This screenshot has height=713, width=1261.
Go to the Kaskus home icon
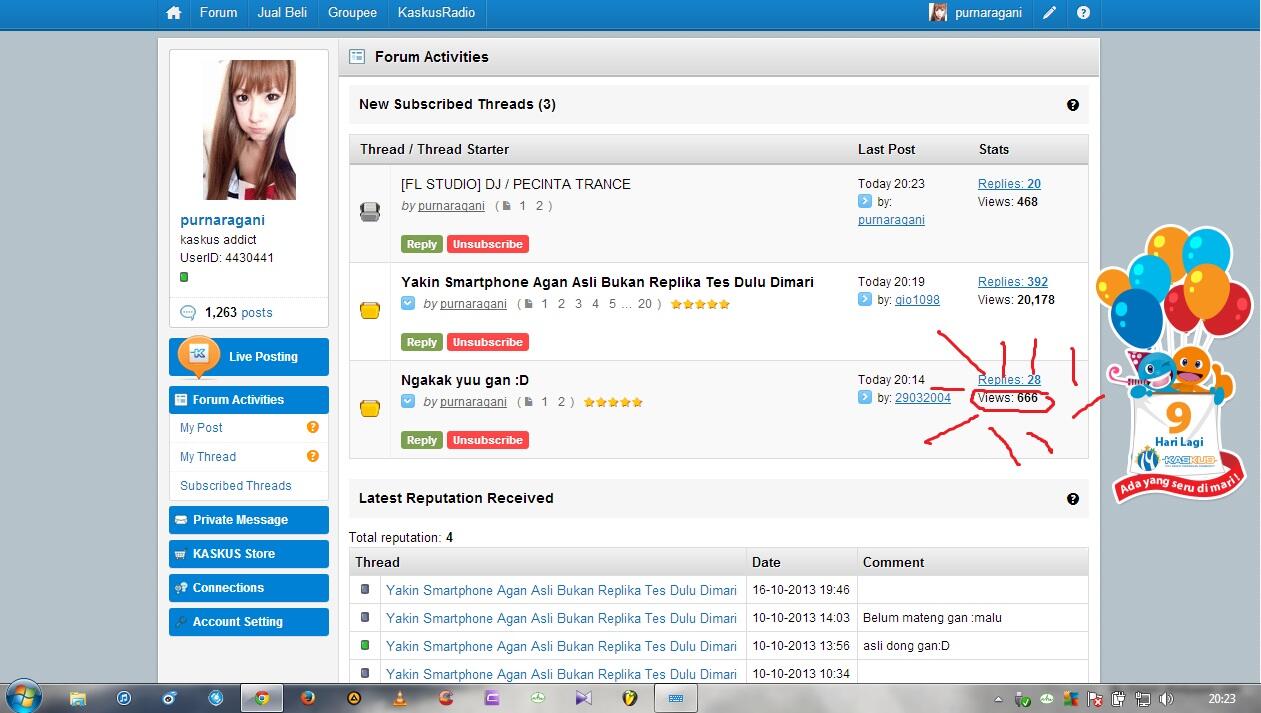(x=174, y=13)
